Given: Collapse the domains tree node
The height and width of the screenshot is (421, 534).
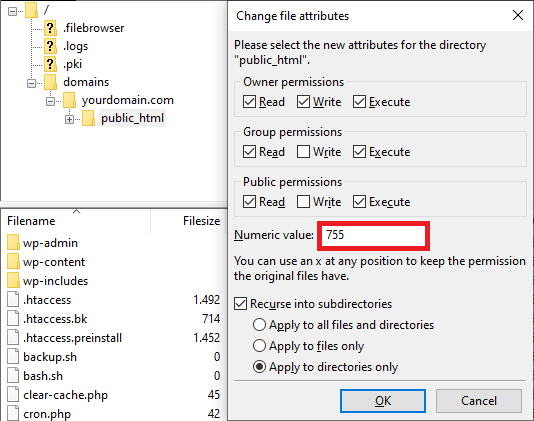Looking at the screenshot, I should (31, 83).
